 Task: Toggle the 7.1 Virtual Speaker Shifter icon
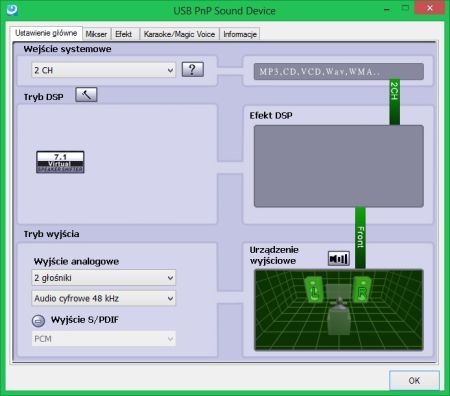pos(60,162)
